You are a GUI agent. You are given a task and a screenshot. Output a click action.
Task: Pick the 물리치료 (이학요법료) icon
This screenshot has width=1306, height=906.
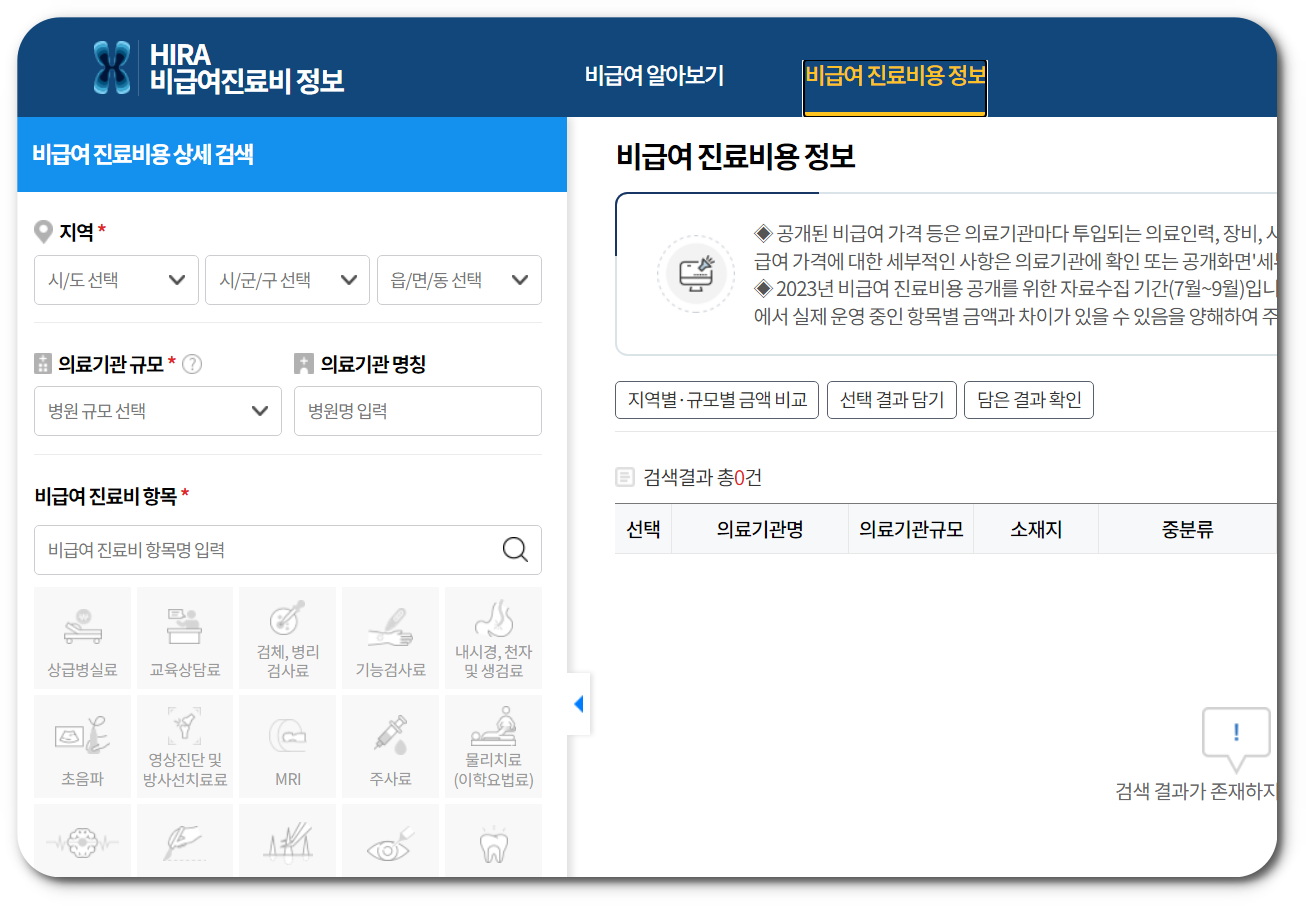tap(493, 746)
